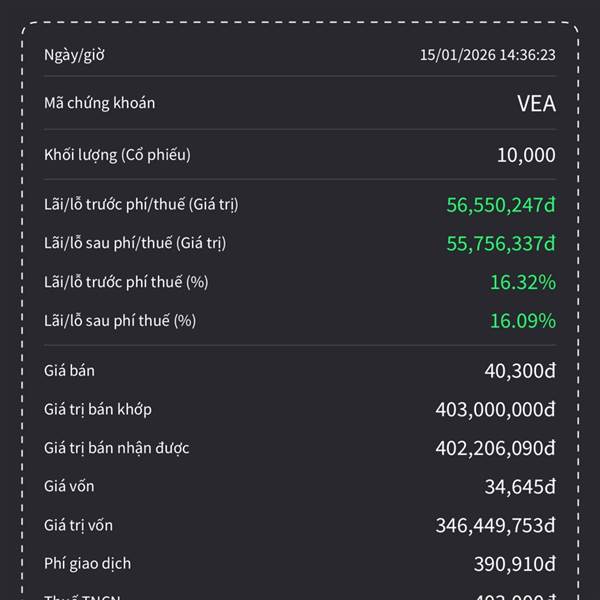The width and height of the screenshot is (600, 600).
Task: Click the 16.32% profit percentage
Action: [522, 282]
